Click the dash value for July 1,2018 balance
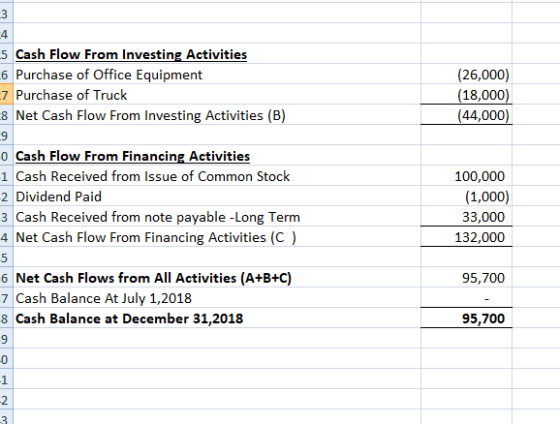The height and width of the screenshot is (424, 560). pos(466,298)
